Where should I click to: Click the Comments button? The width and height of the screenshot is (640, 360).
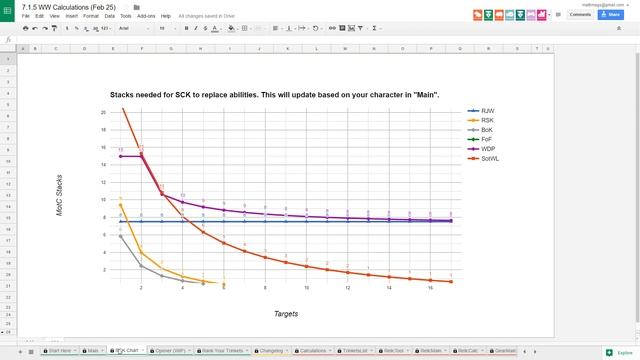580,15
